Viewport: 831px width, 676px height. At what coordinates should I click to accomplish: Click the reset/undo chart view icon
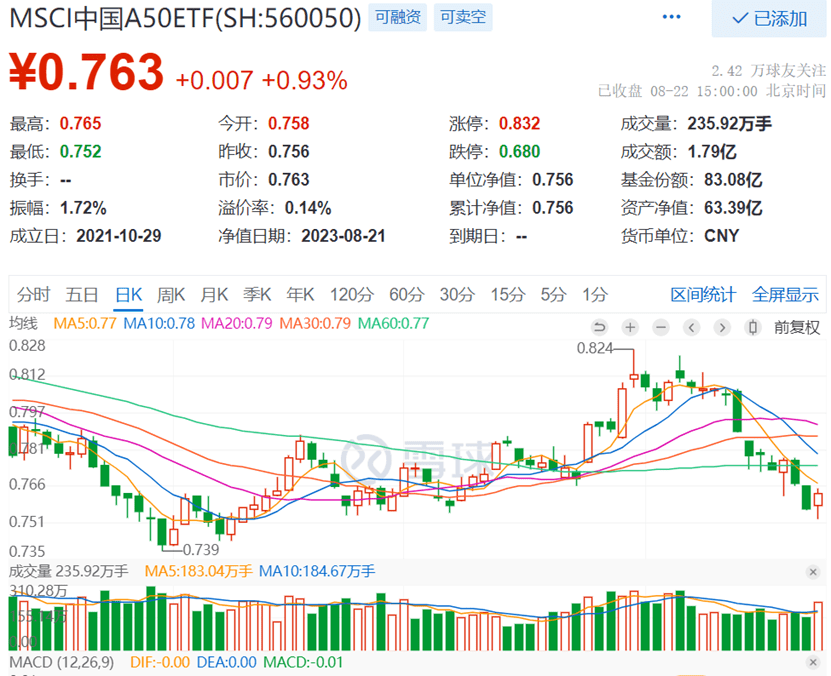pos(600,327)
